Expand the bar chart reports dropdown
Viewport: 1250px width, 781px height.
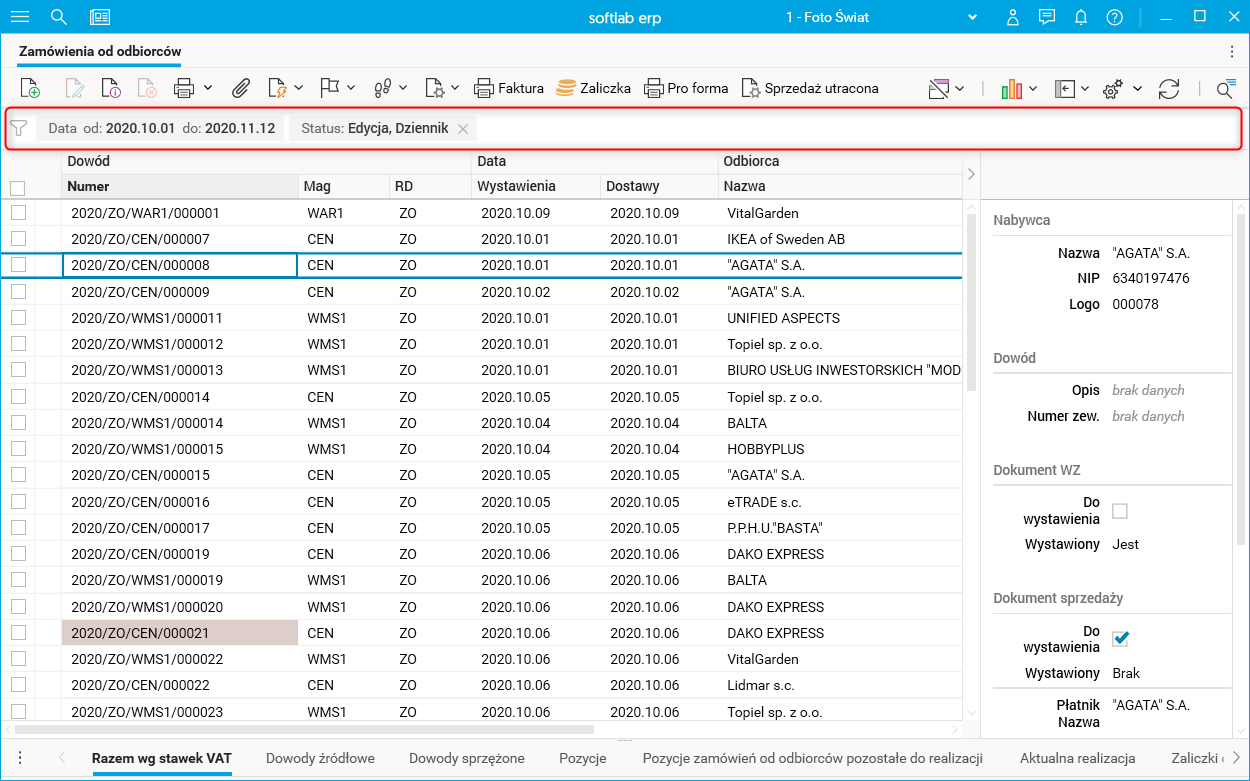[x=1033, y=89]
